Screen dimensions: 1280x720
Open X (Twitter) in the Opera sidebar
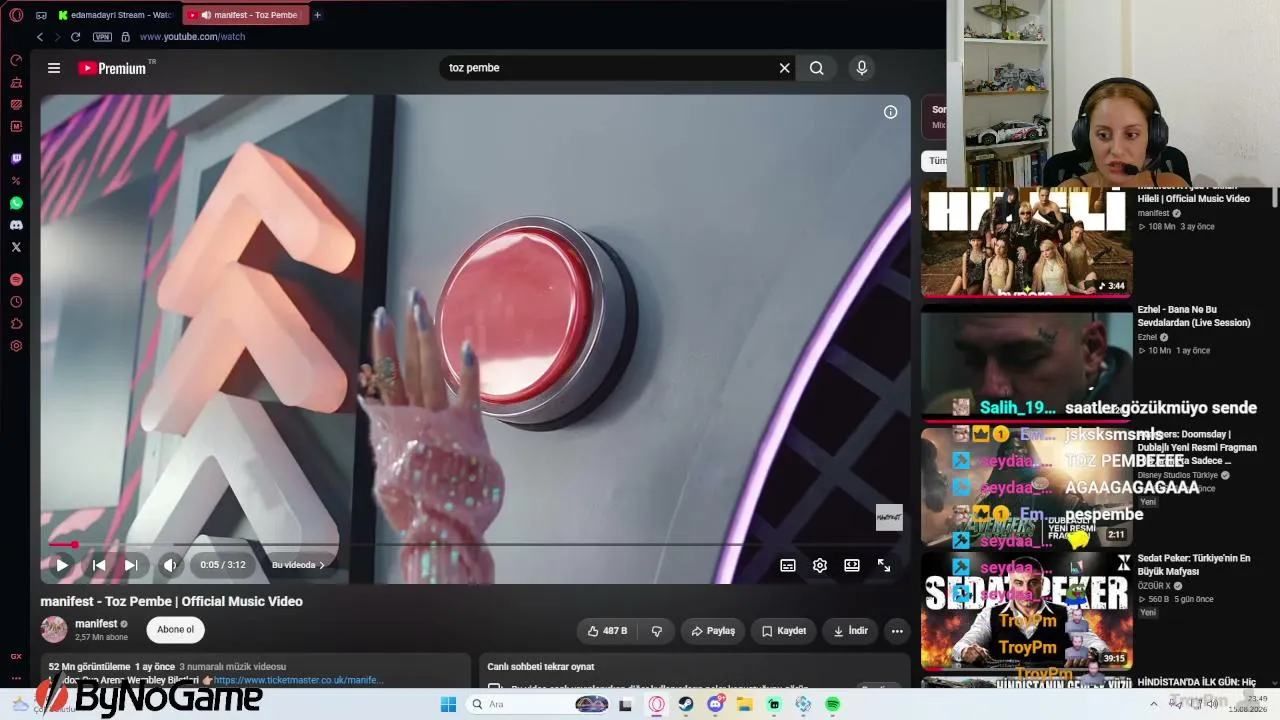16,247
